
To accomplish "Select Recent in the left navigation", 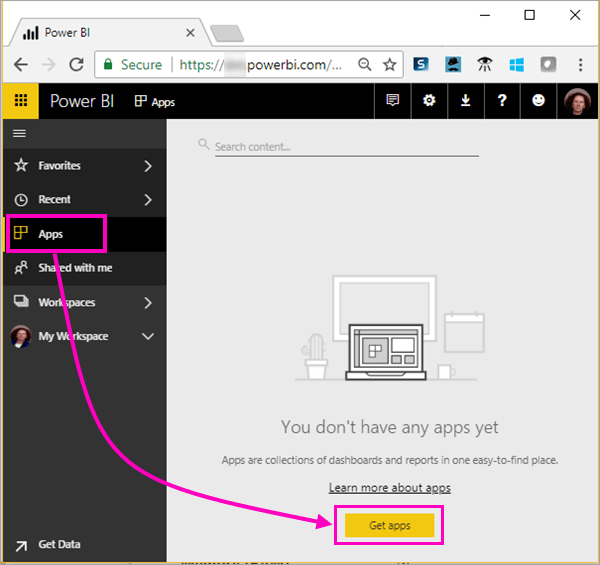I will pos(84,199).
